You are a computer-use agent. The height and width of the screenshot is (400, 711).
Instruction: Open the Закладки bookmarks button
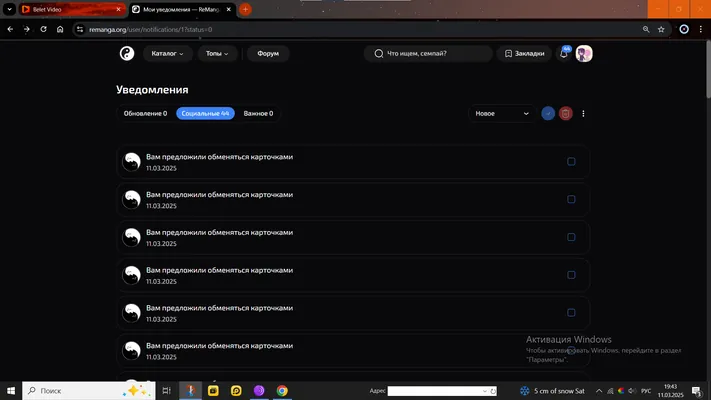(524, 54)
